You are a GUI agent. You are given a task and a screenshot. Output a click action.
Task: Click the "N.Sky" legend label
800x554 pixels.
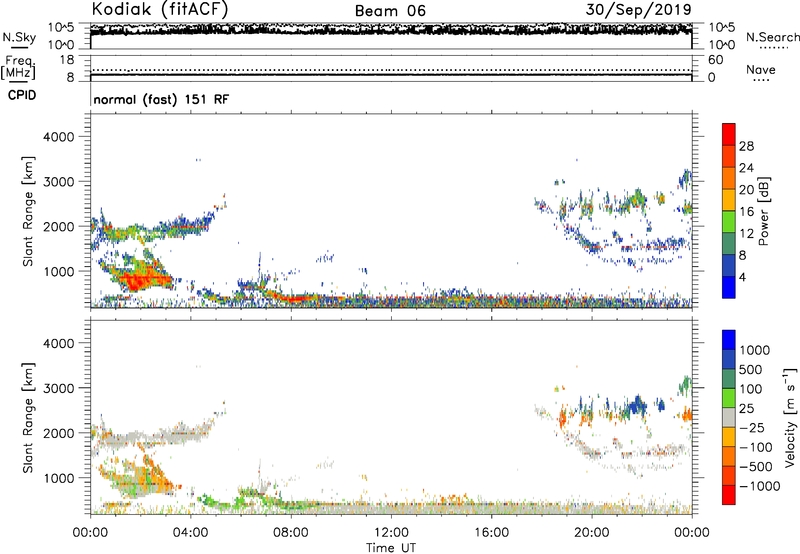pyautogui.click(x=19, y=37)
